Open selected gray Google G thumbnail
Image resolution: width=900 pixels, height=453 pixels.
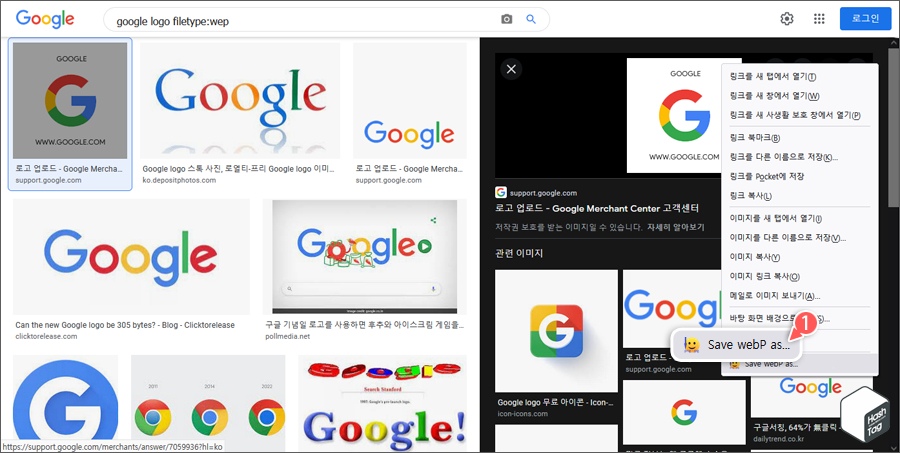pyautogui.click(x=70, y=100)
